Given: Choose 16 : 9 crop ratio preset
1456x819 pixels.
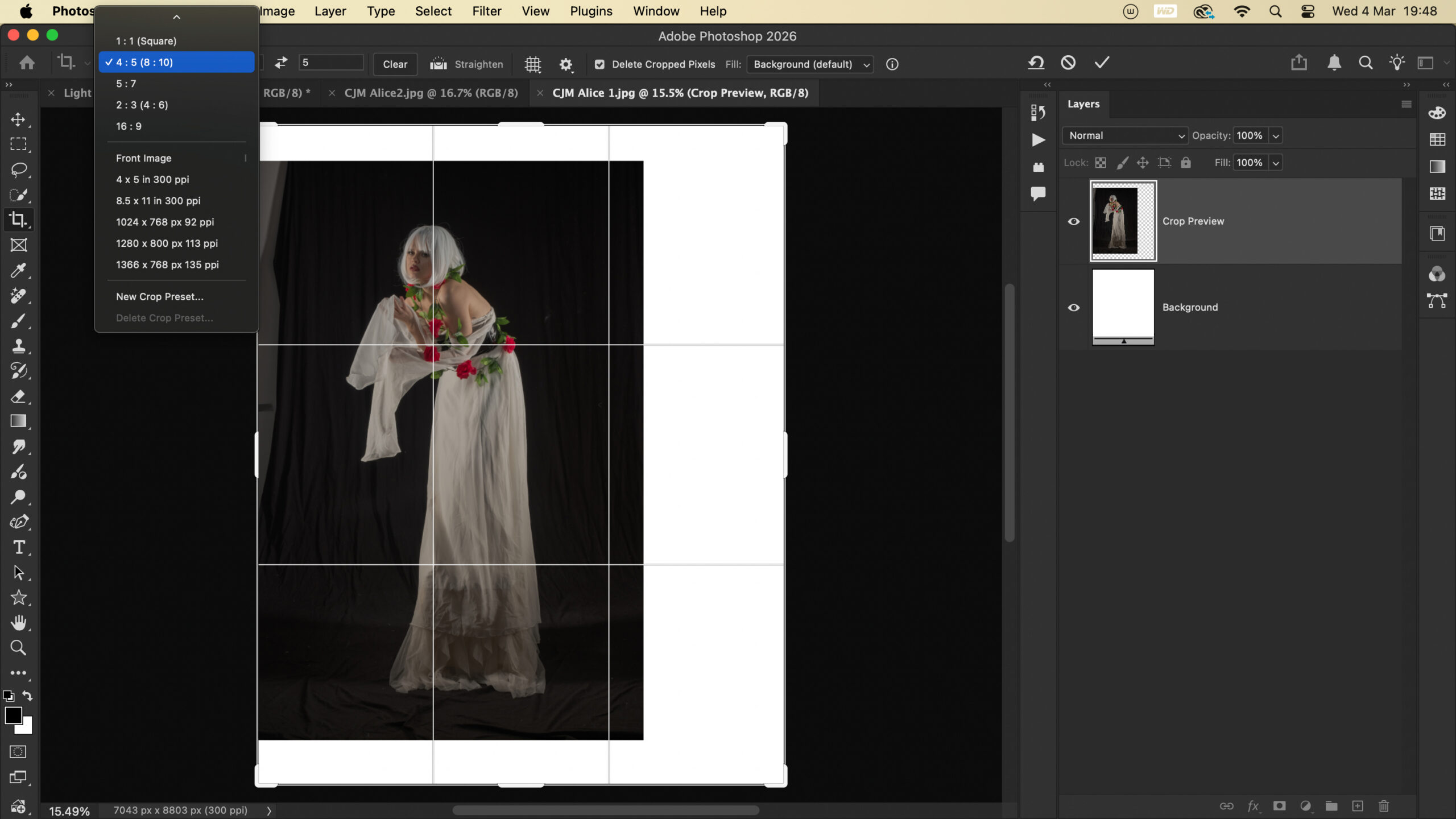Looking at the screenshot, I should click(129, 126).
